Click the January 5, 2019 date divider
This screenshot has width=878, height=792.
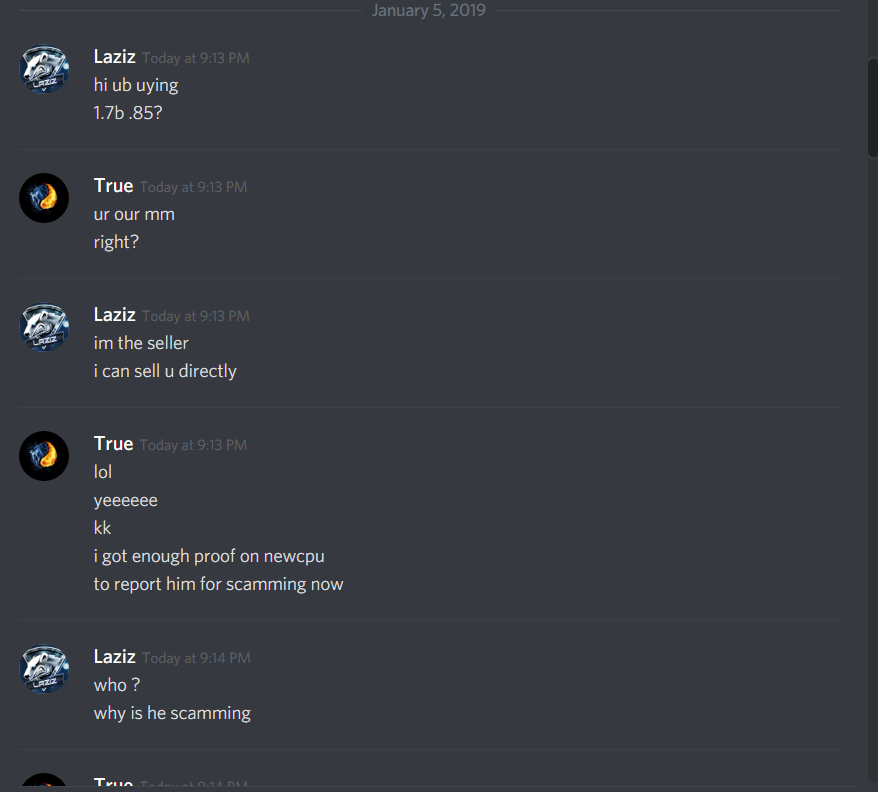(x=429, y=10)
